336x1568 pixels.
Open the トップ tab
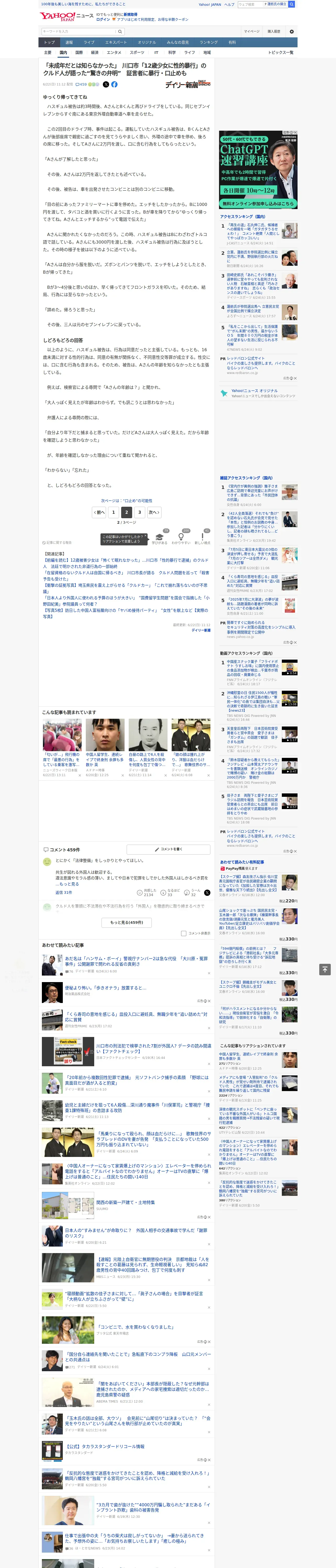[49, 43]
